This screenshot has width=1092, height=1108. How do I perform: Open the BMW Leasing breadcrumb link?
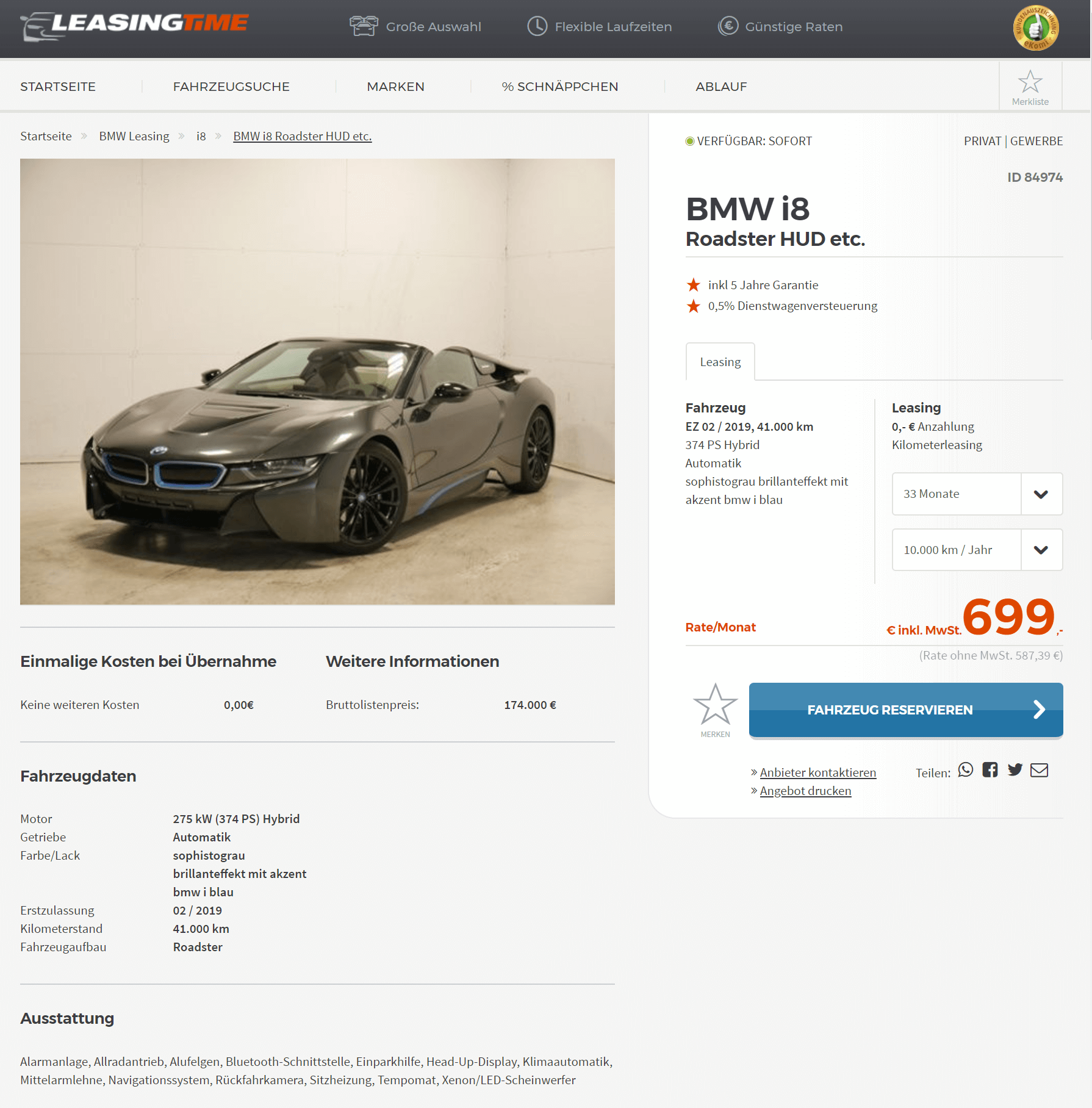tap(134, 136)
